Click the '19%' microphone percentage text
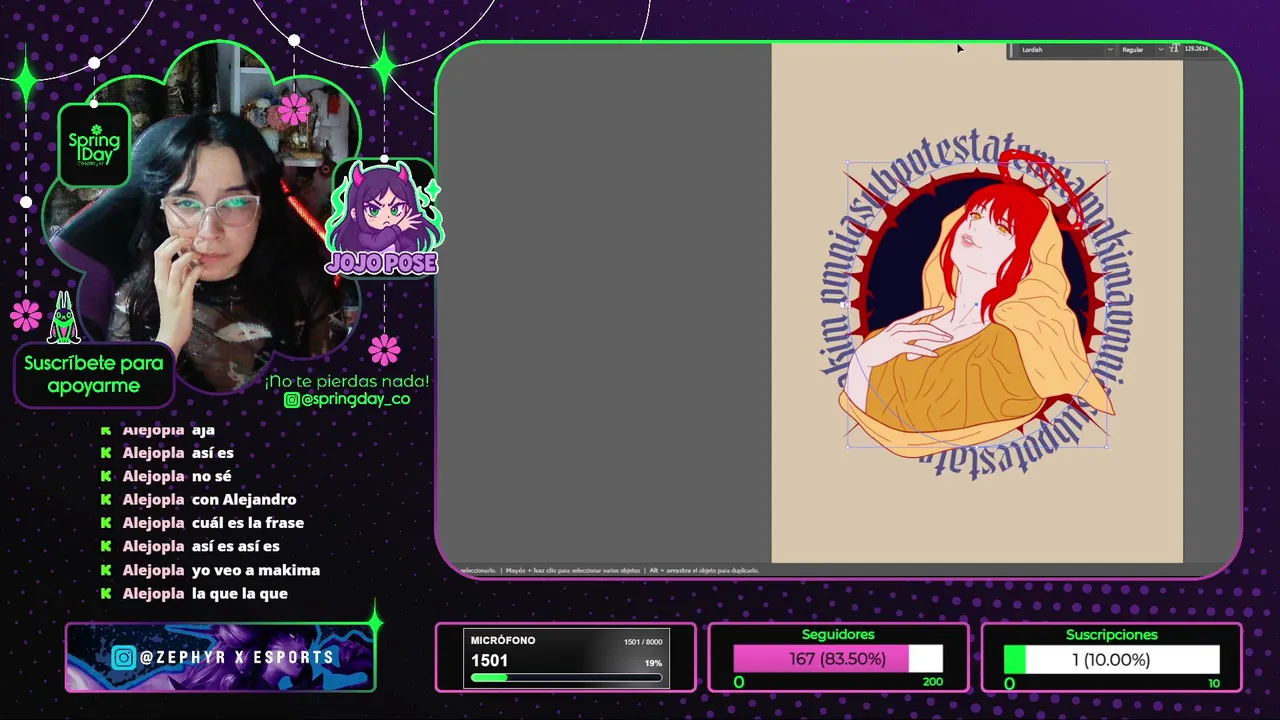This screenshot has width=1280, height=720. [653, 663]
